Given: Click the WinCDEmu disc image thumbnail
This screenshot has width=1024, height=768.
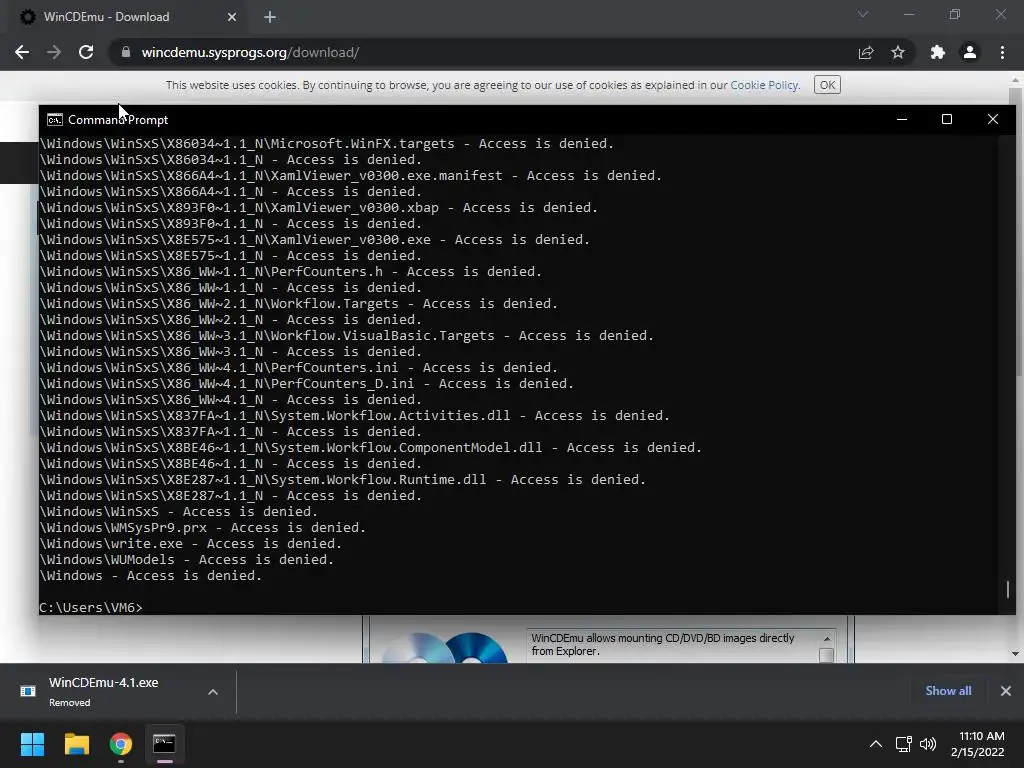Looking at the screenshot, I should point(445,647).
